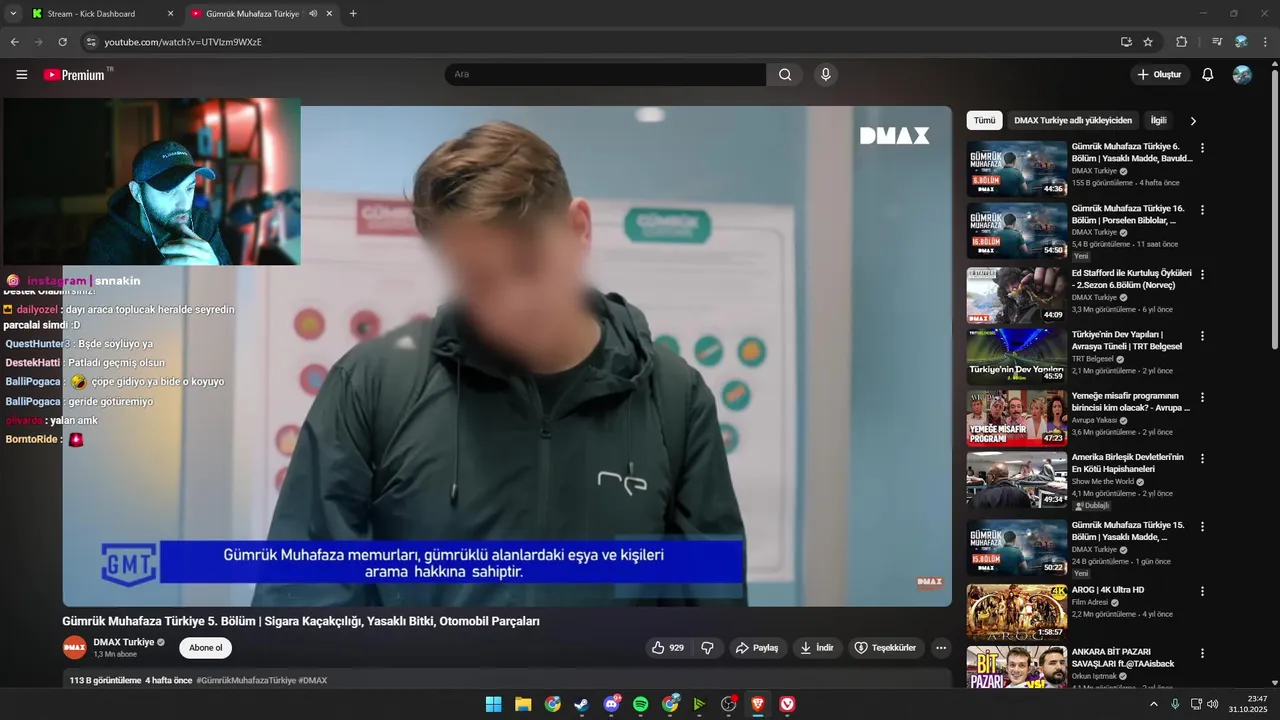1280x720 pixels.
Task: Start voice search with microphone icon
Action: click(825, 75)
